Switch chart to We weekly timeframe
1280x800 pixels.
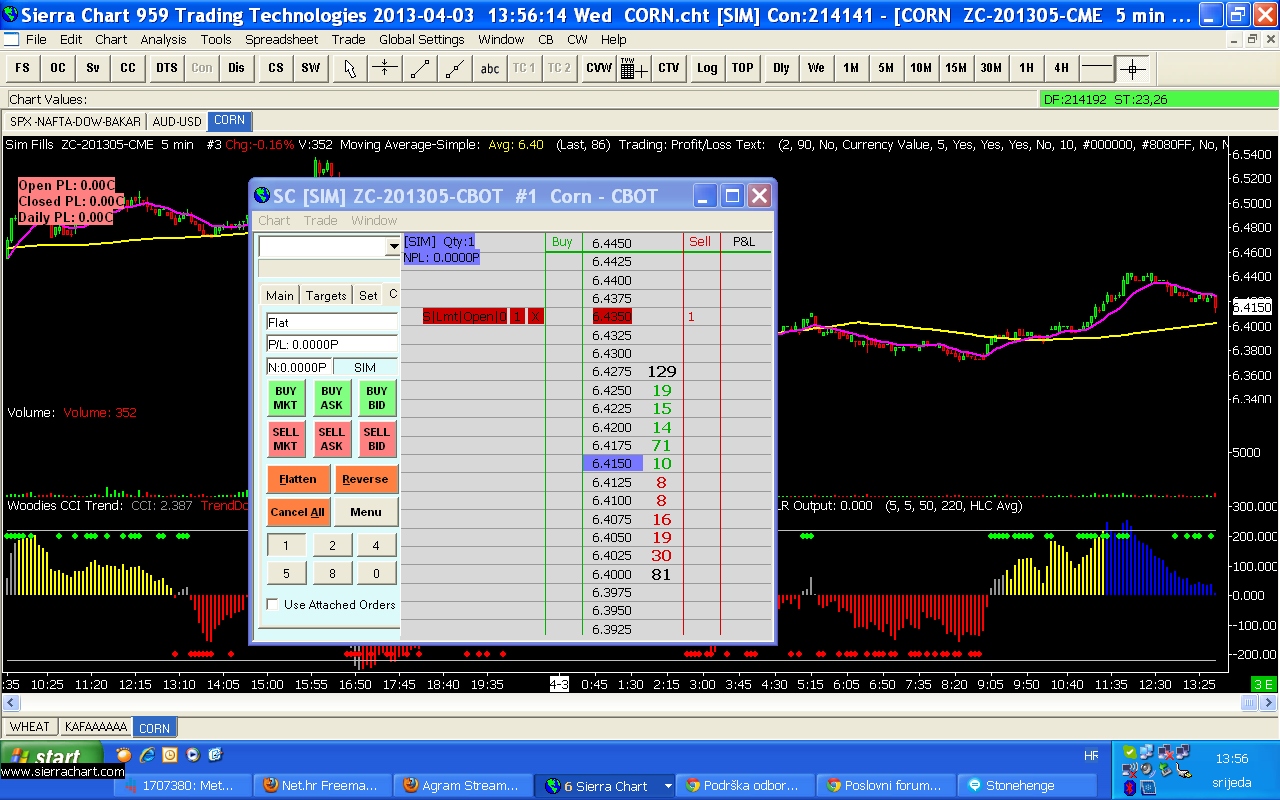point(816,68)
